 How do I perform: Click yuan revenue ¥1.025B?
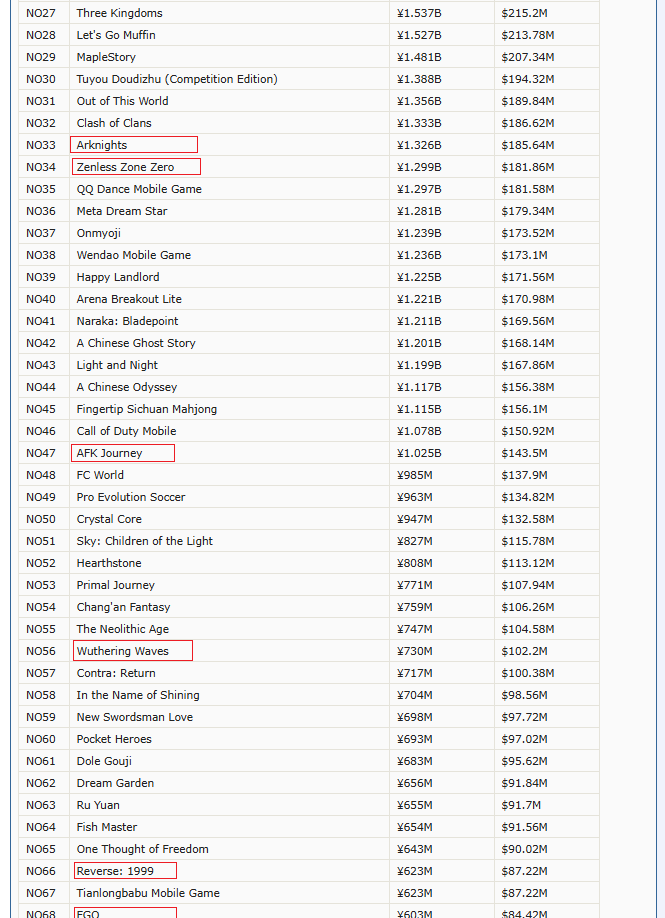tap(419, 453)
